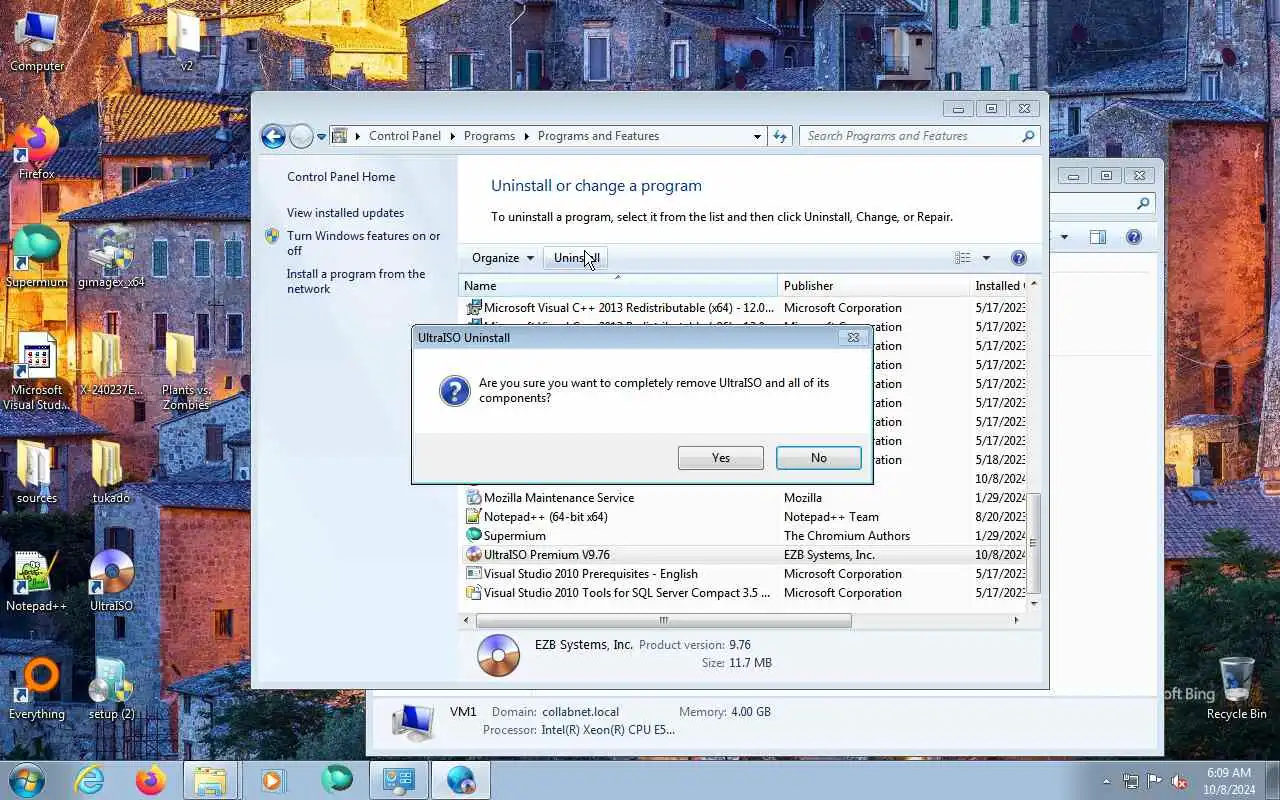This screenshot has height=800, width=1280.
Task: Click the Recycle Bin icon
Action: tap(1236, 689)
